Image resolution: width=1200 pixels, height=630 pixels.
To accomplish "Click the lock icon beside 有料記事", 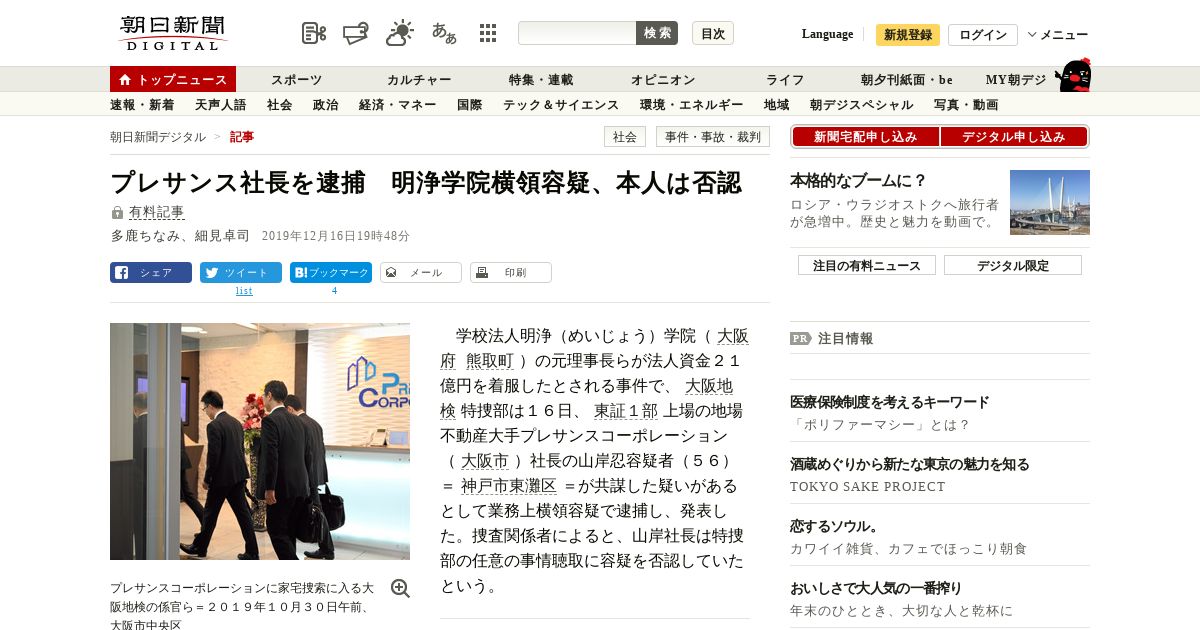I will click(117, 212).
